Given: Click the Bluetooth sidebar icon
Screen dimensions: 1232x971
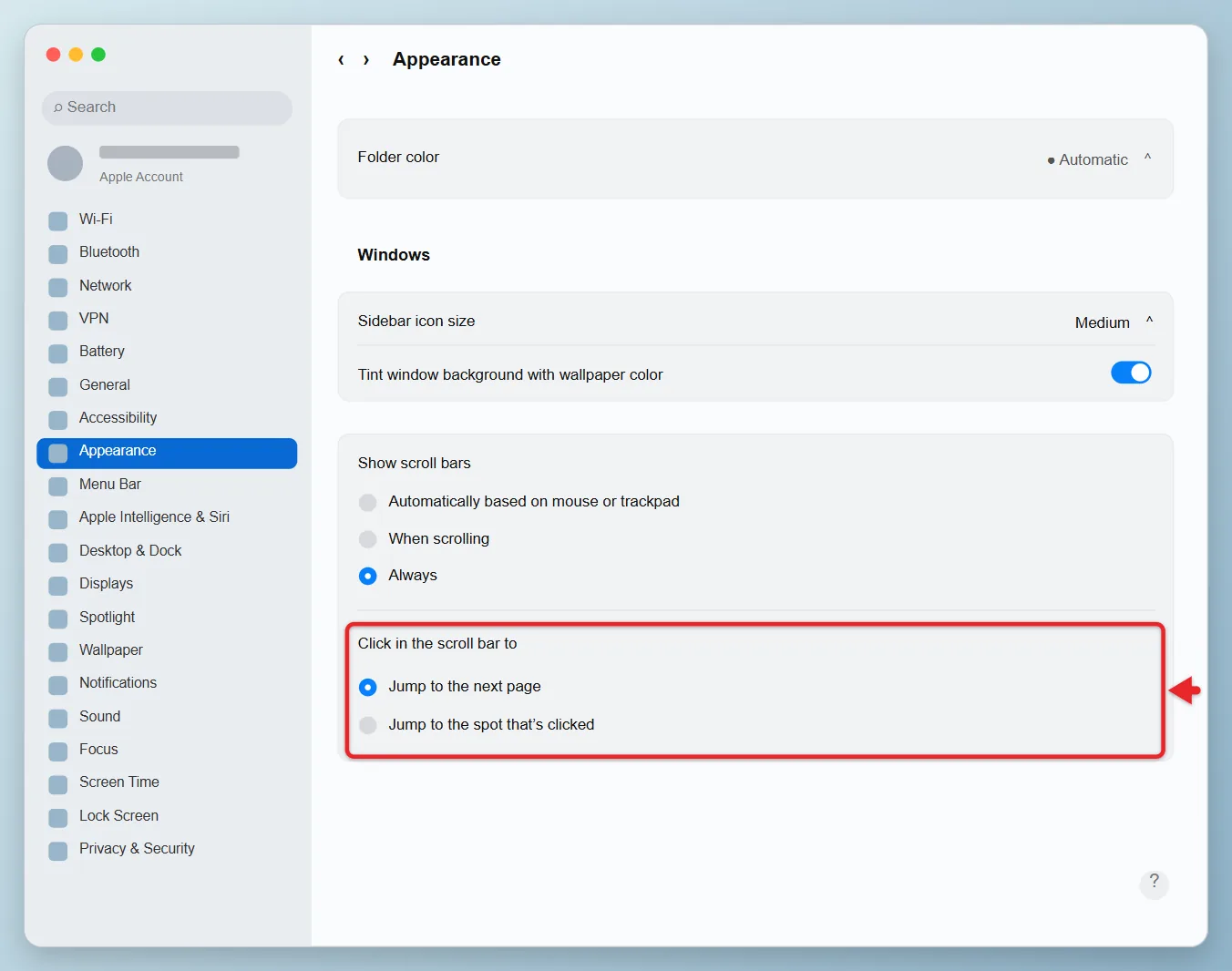Looking at the screenshot, I should pos(58,253).
